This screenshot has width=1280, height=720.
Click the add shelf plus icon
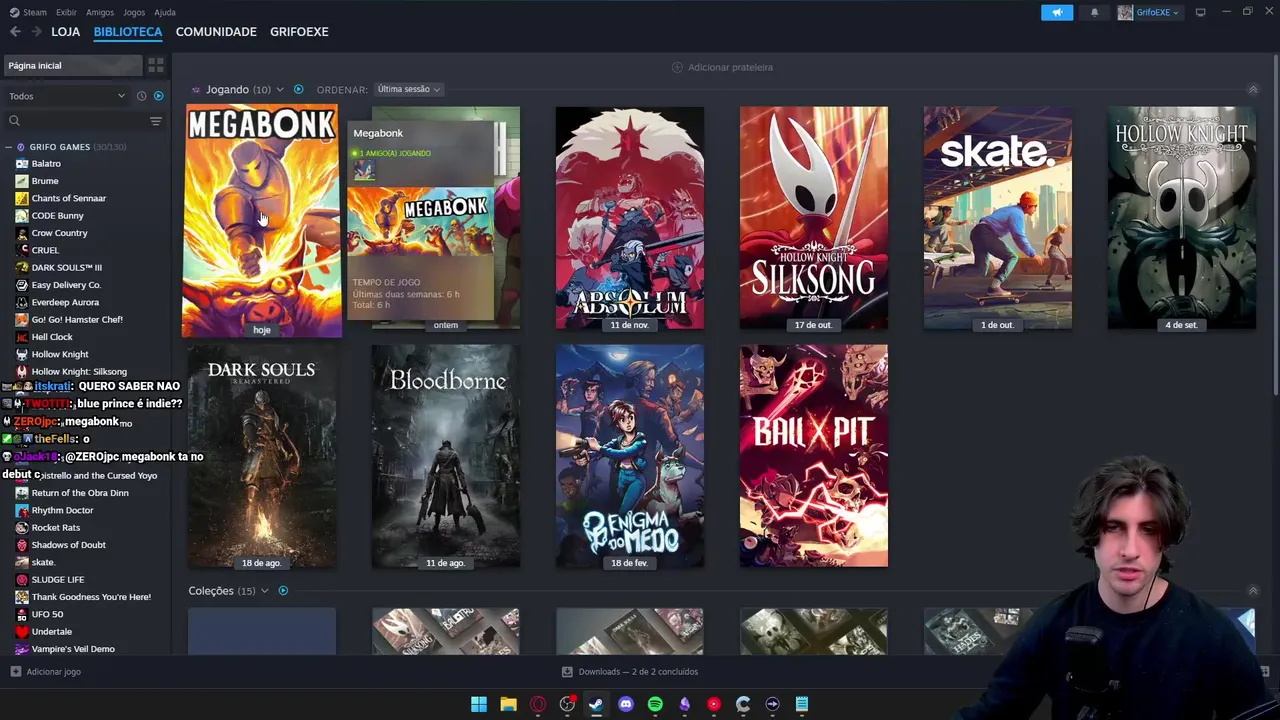677,67
